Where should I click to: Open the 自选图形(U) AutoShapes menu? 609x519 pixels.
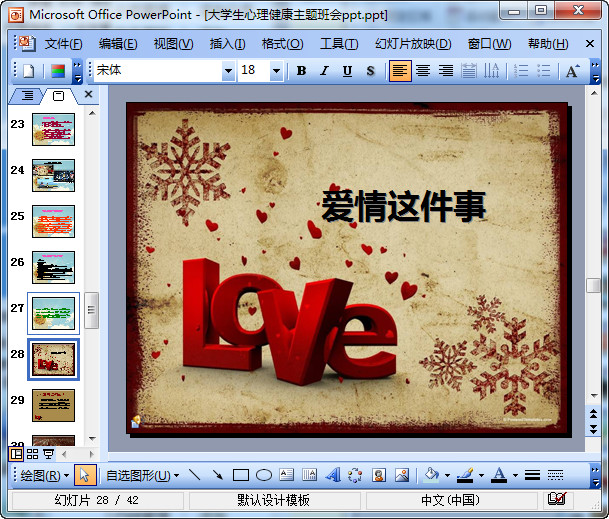point(142,475)
